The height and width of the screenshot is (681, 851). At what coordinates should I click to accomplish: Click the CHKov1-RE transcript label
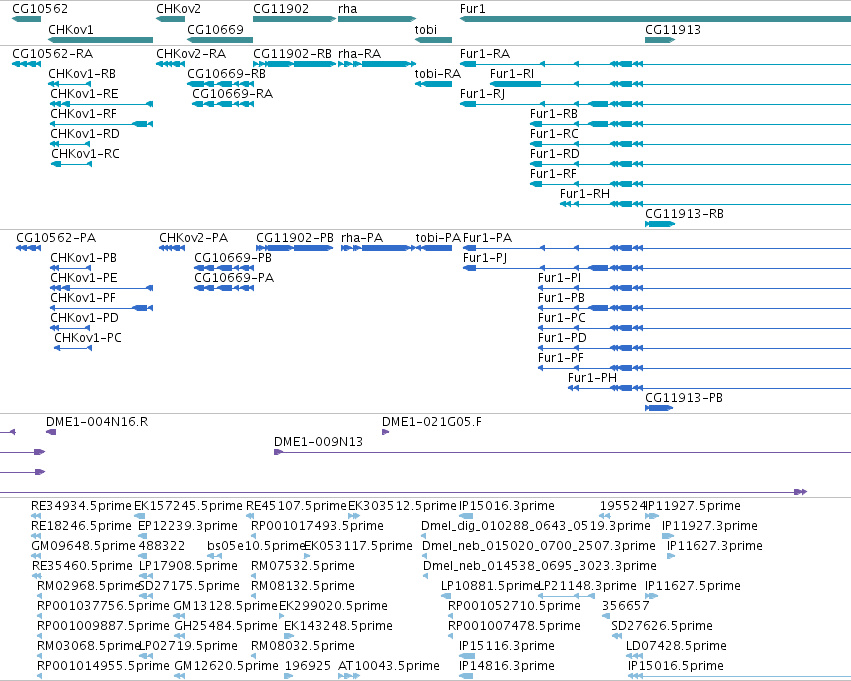(x=84, y=94)
